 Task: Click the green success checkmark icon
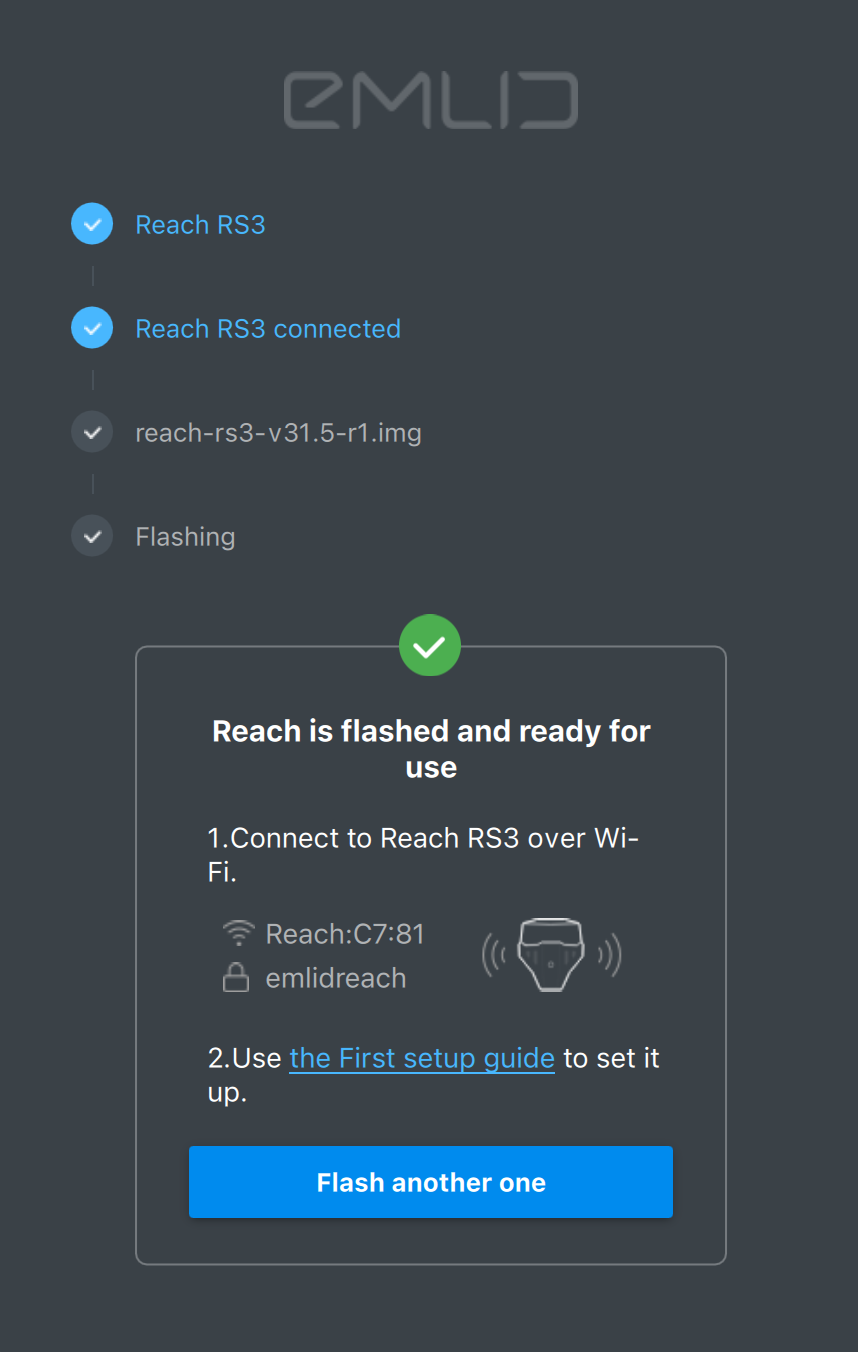[x=430, y=645]
